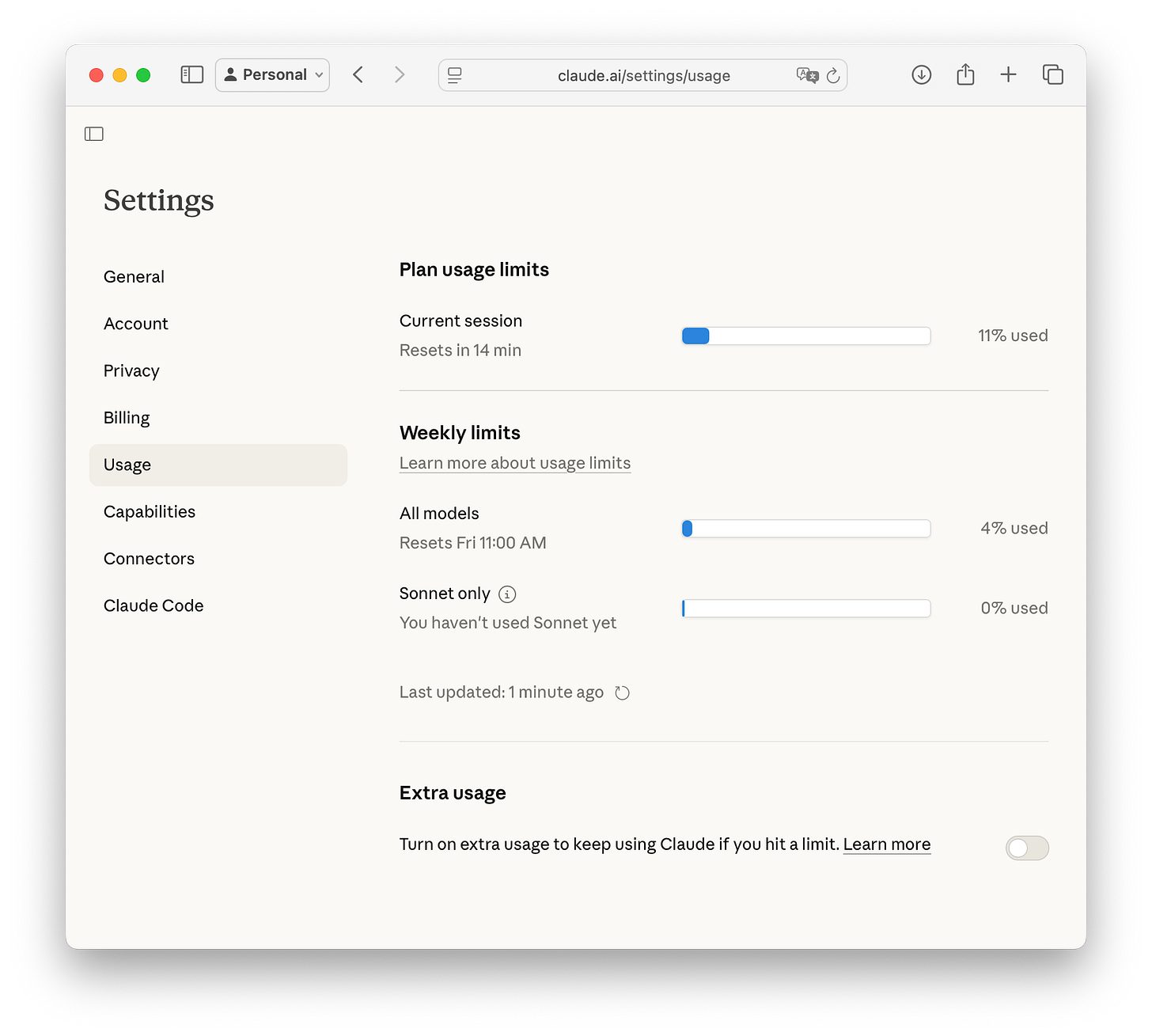Click the All models label

[x=439, y=514]
